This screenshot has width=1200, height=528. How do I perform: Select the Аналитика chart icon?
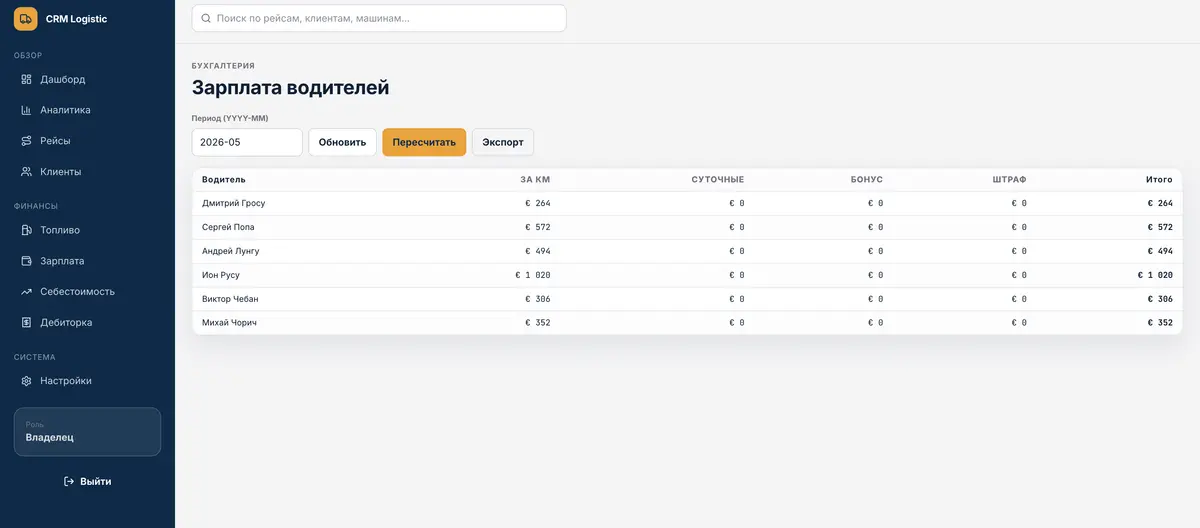pos(26,110)
